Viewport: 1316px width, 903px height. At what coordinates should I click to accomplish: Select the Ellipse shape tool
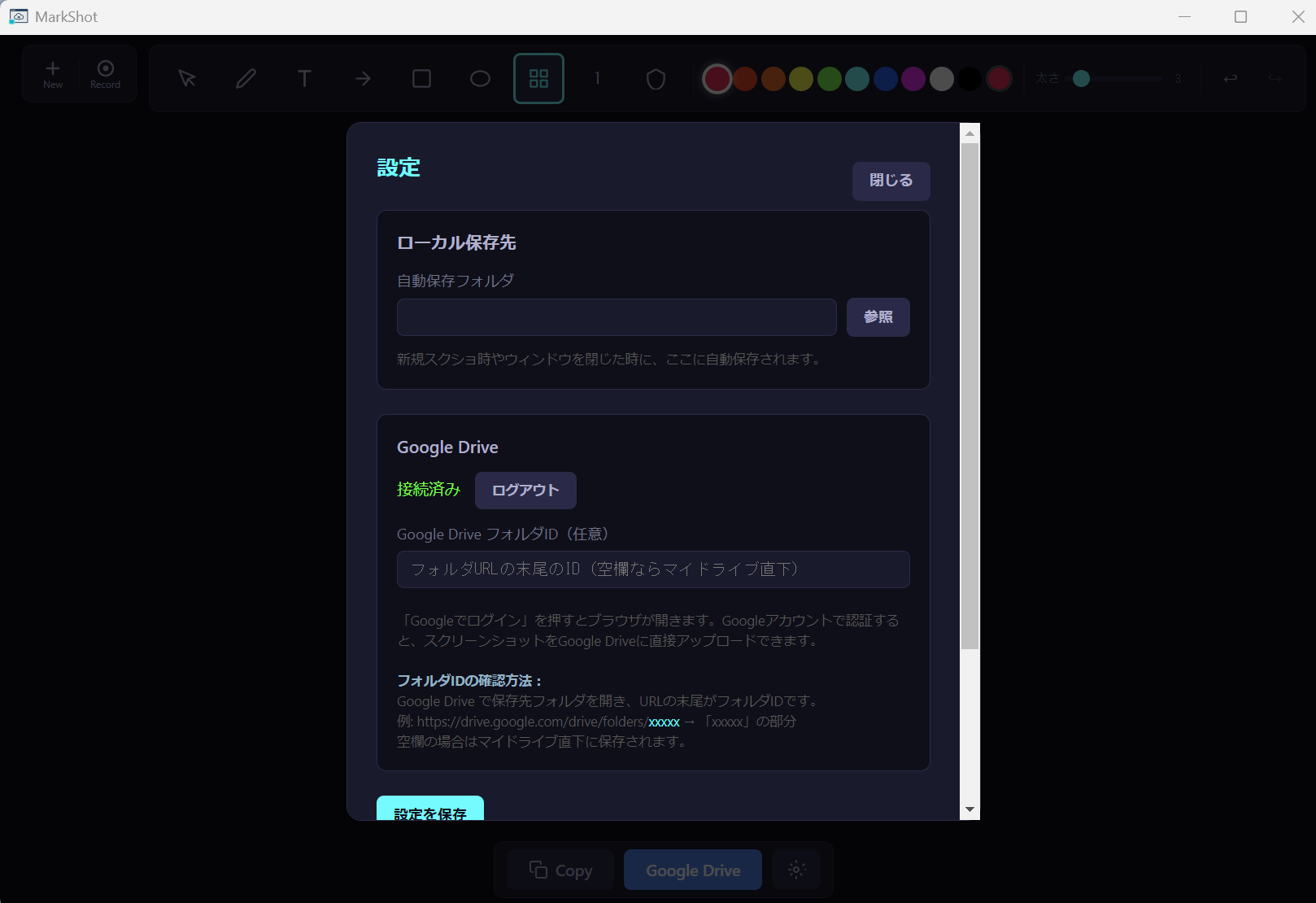point(480,78)
